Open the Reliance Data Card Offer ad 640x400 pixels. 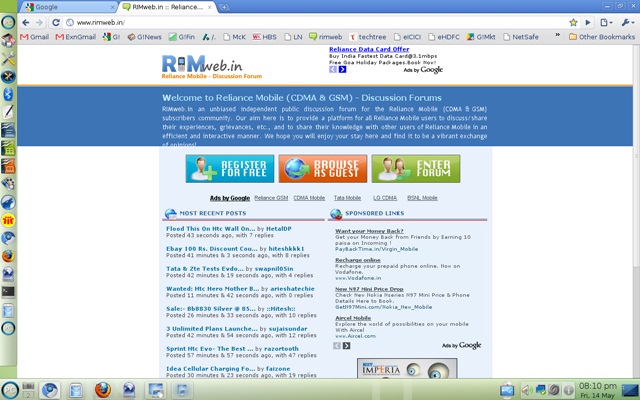[369, 49]
